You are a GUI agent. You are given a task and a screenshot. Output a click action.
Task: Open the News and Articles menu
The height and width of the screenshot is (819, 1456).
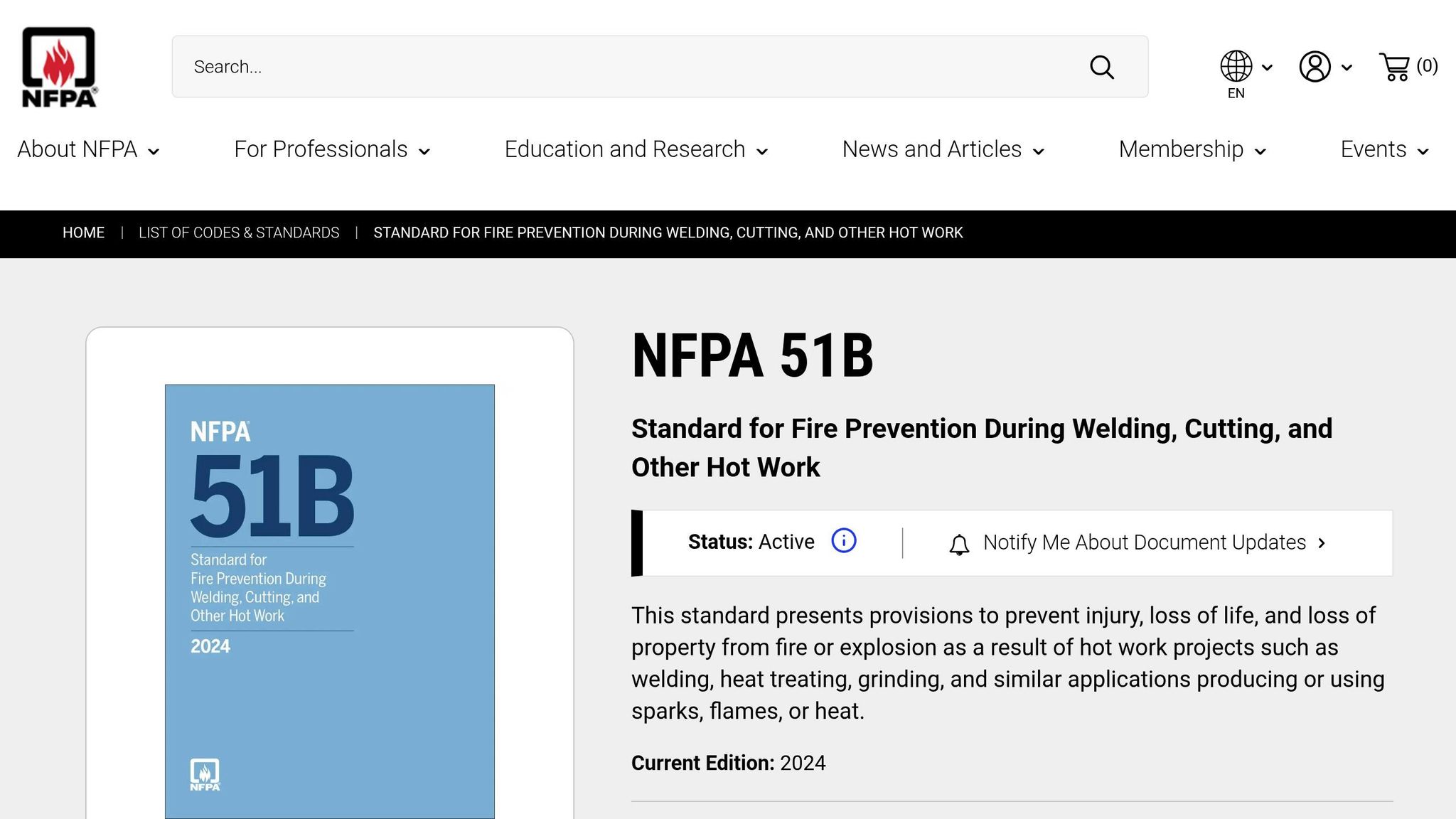(x=932, y=149)
